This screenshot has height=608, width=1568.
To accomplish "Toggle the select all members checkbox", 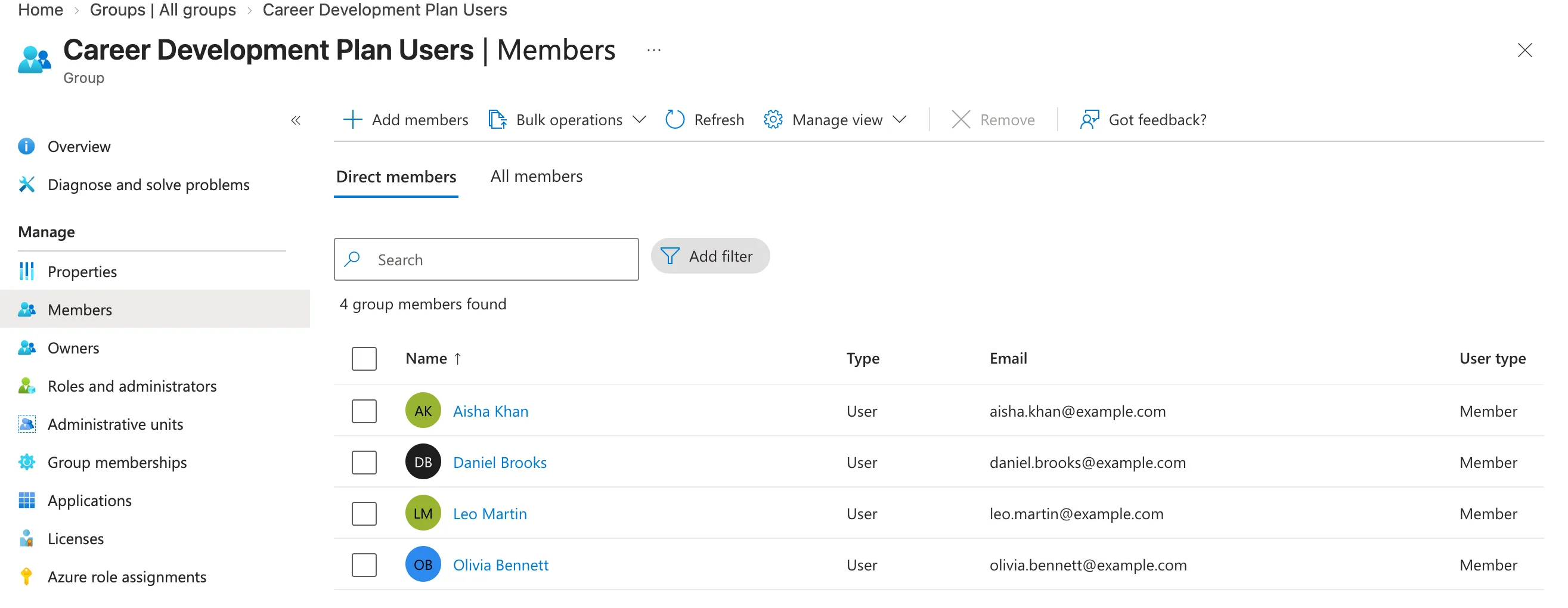I will click(x=364, y=359).
